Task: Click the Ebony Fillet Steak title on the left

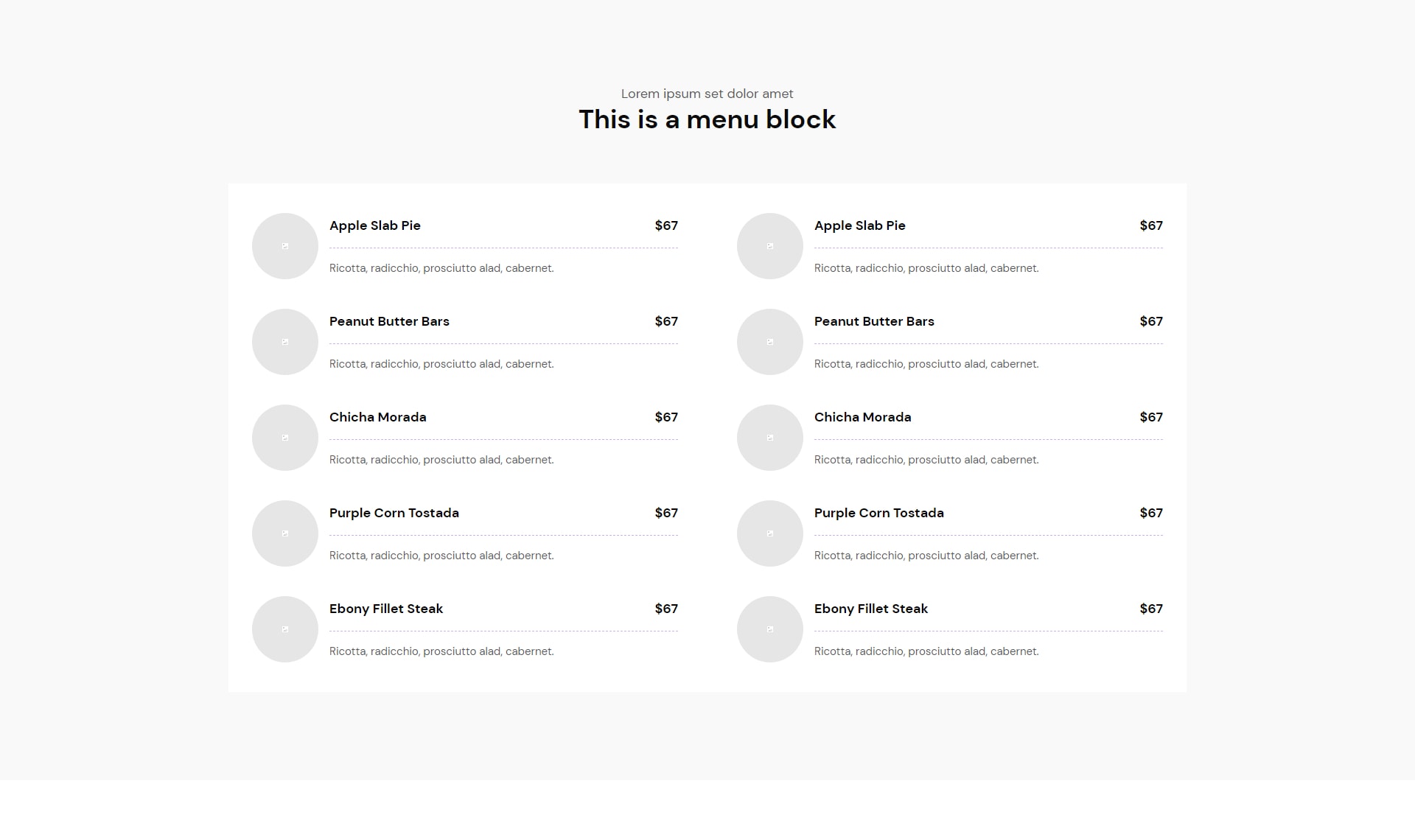Action: coord(386,609)
